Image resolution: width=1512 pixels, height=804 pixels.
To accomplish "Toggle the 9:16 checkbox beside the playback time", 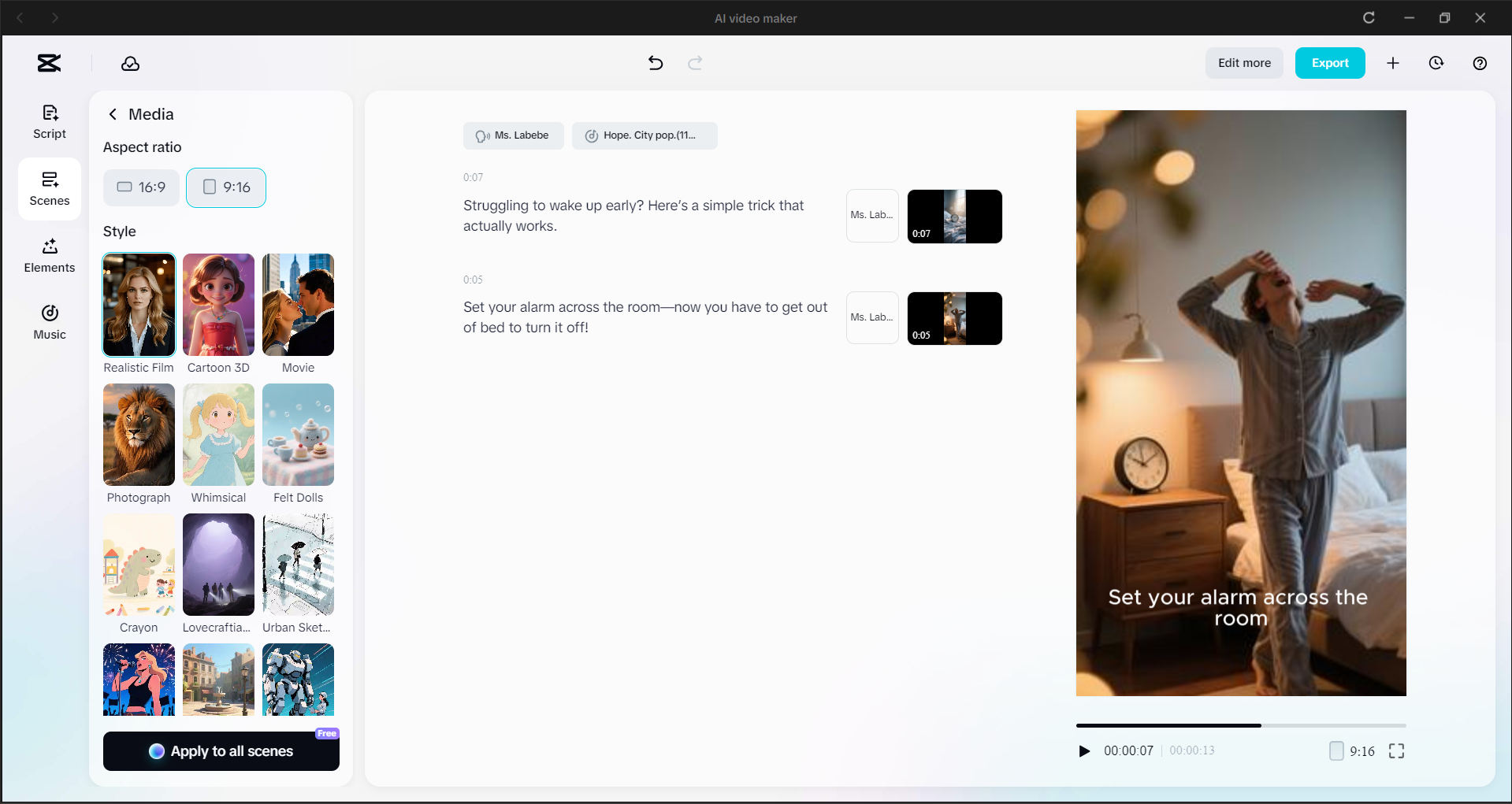I will pos(1336,750).
